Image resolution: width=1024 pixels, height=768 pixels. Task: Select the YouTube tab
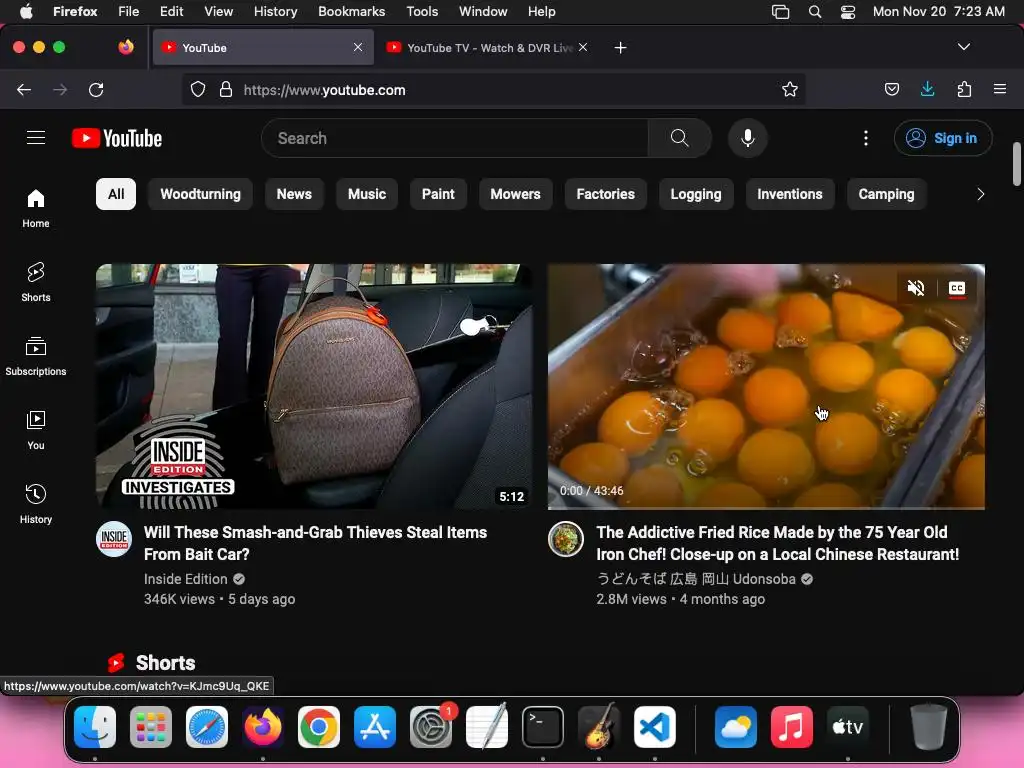pos(263,48)
